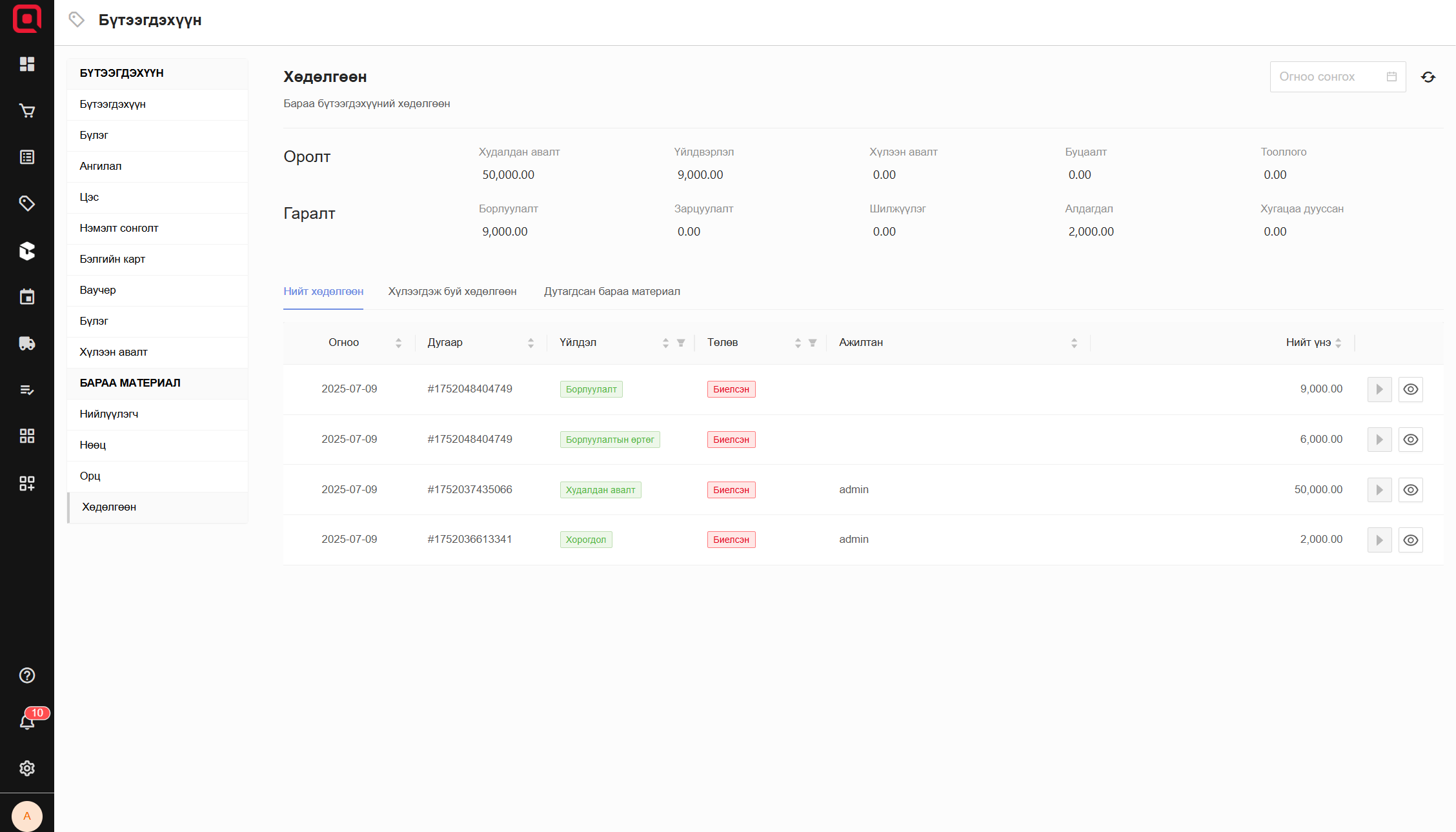Screen dimensions: 1456x832
Task: Open the Төлөв column filter
Action: point(813,343)
